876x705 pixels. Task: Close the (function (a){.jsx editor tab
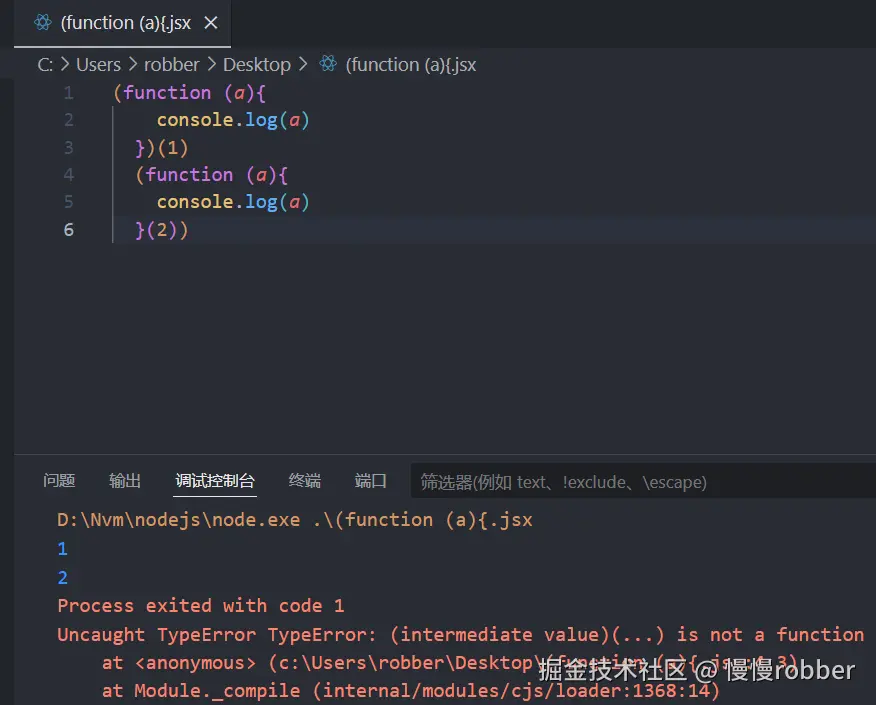pos(212,22)
